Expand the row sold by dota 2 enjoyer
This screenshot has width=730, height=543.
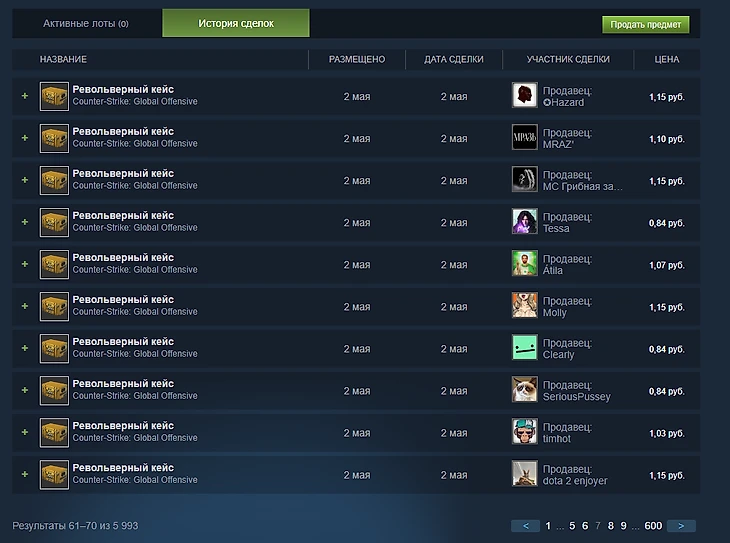pos(25,474)
